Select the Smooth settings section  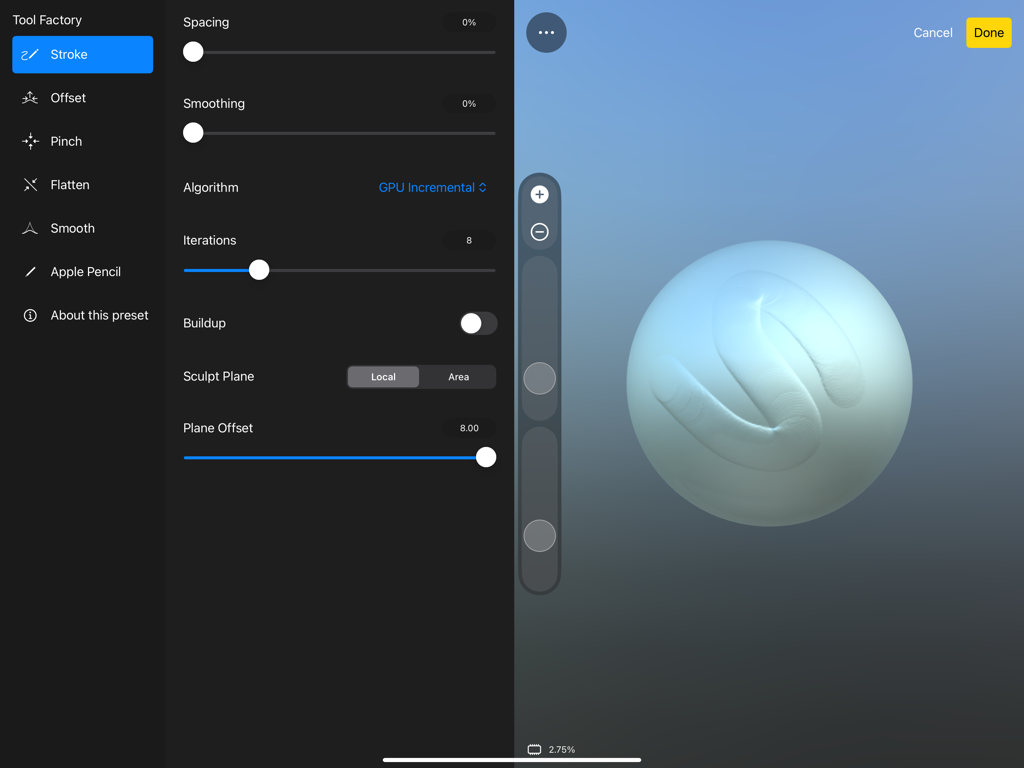(82, 228)
